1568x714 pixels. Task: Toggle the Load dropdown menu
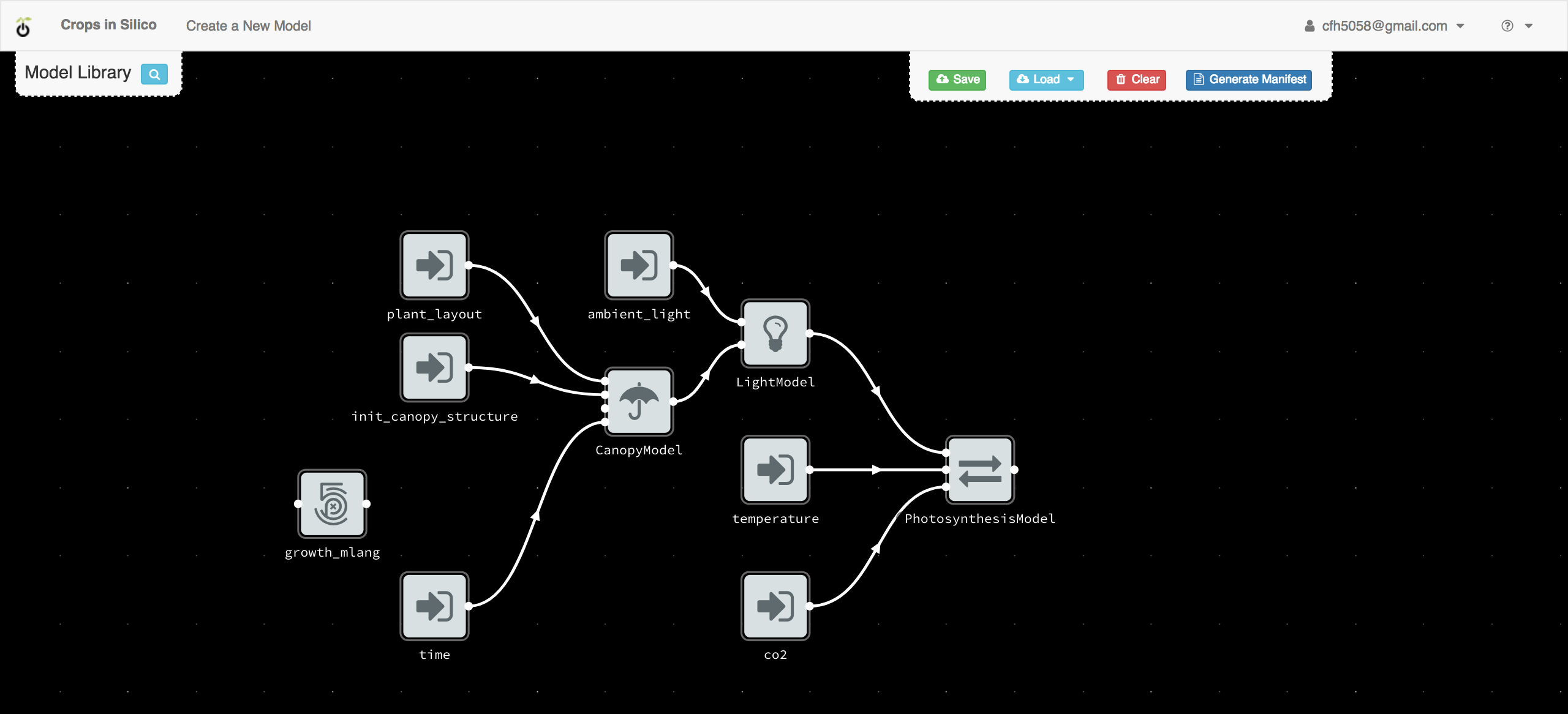tap(1045, 79)
